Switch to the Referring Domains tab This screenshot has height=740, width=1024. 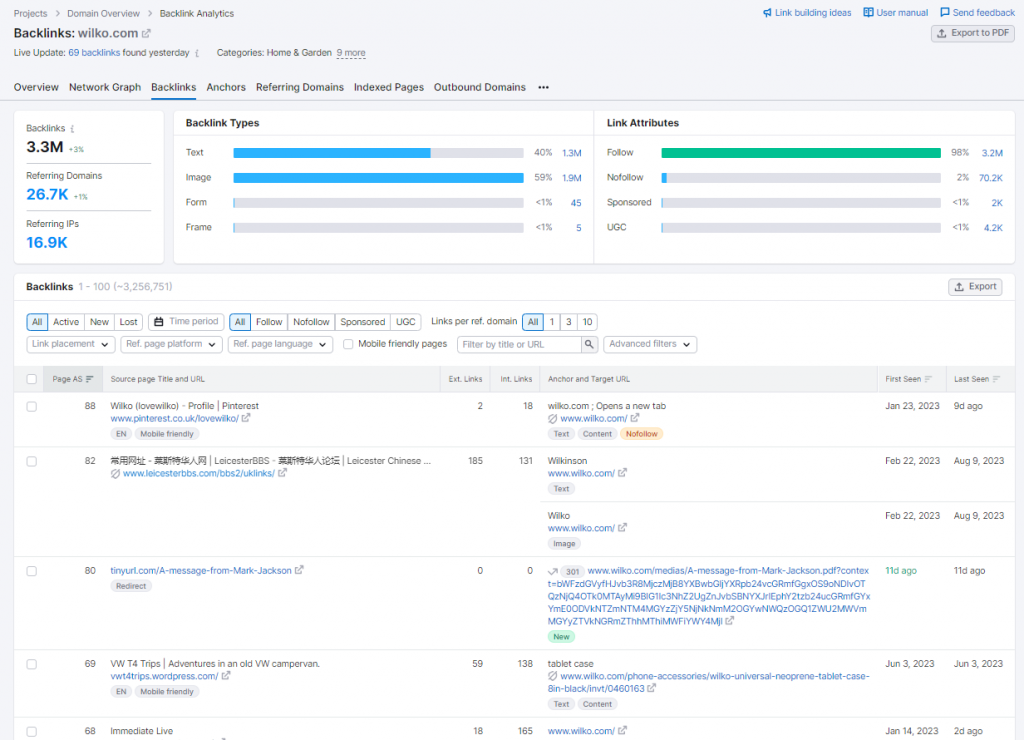(x=299, y=88)
